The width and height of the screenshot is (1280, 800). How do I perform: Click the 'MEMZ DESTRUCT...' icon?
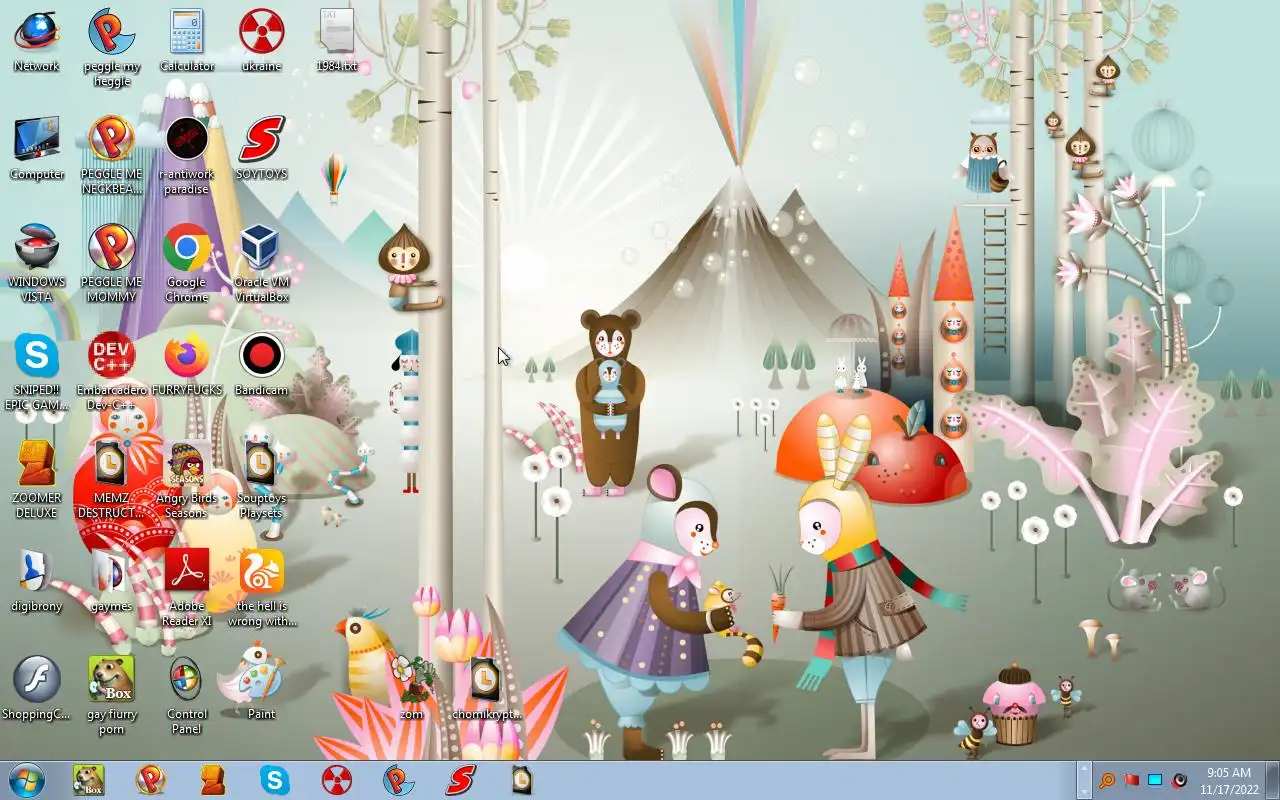point(112,479)
